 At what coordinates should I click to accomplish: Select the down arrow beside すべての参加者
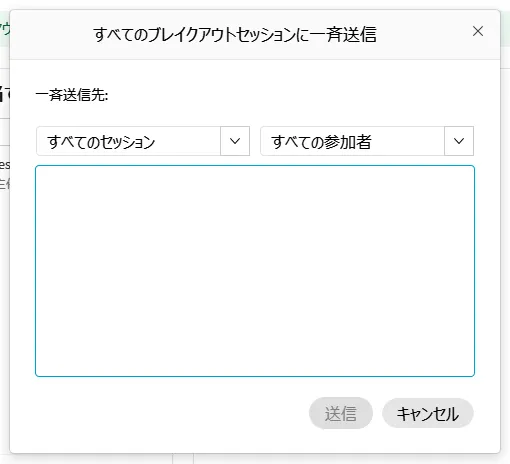click(459, 141)
